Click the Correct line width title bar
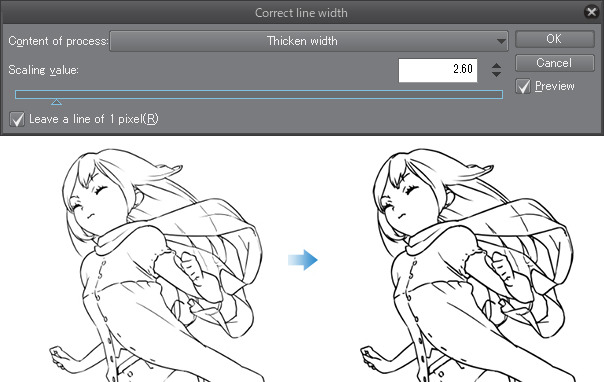604x382 pixels. tap(301, 13)
